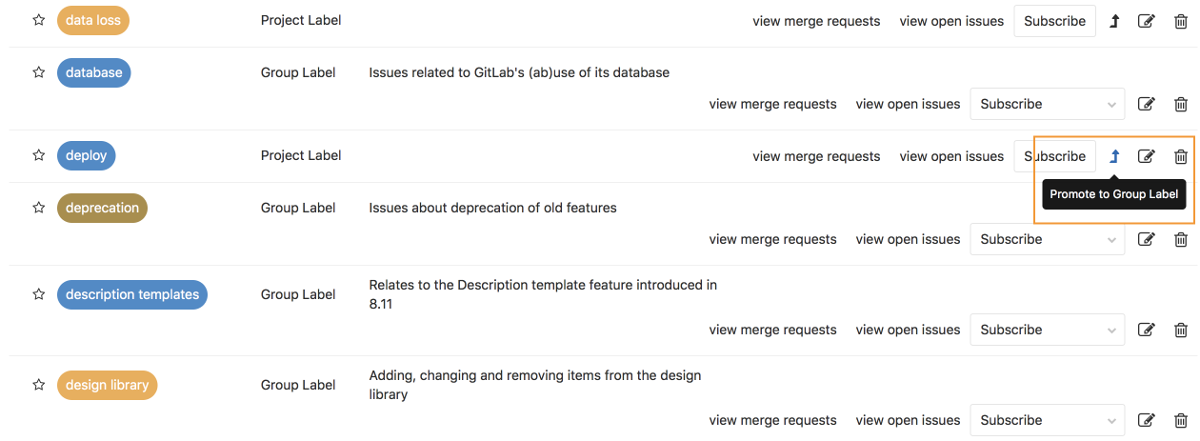Edit the data loss label
The width and height of the screenshot is (1200, 441).
pos(1147,21)
